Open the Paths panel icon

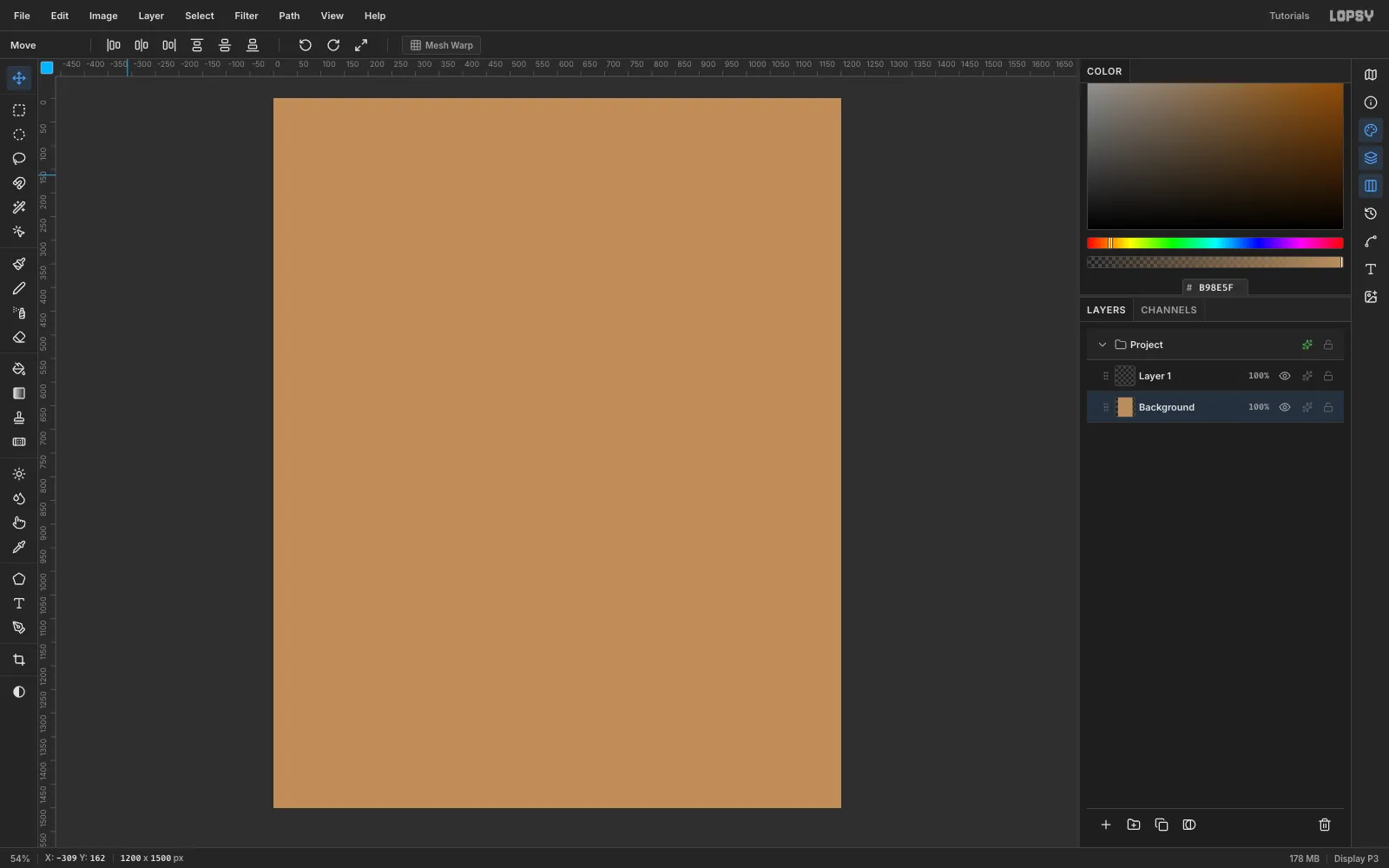click(x=1371, y=241)
